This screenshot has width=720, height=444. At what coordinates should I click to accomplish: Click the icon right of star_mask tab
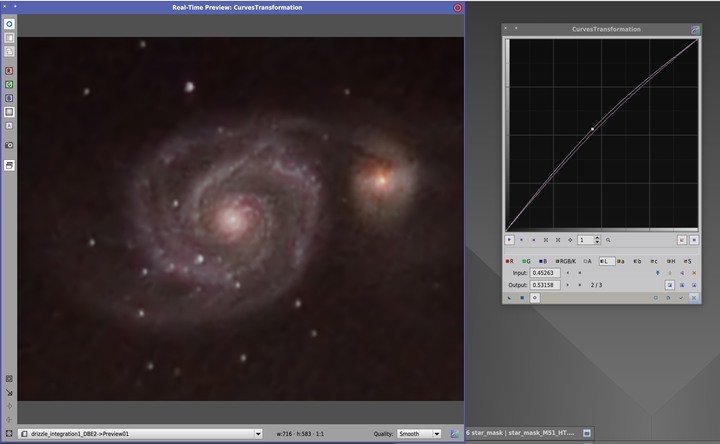coord(587,433)
